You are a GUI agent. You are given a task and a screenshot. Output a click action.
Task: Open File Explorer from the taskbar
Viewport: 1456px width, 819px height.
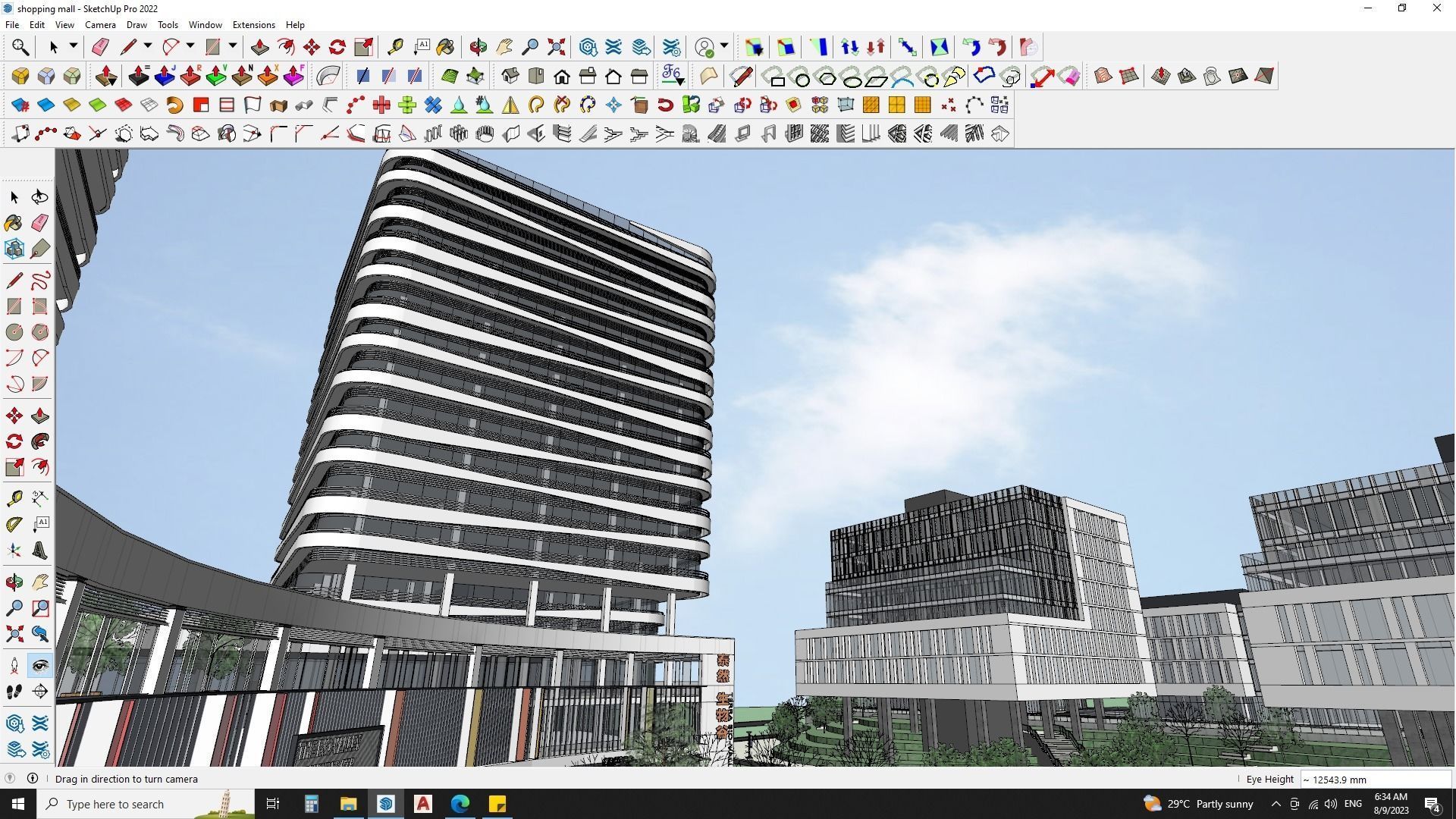point(348,804)
